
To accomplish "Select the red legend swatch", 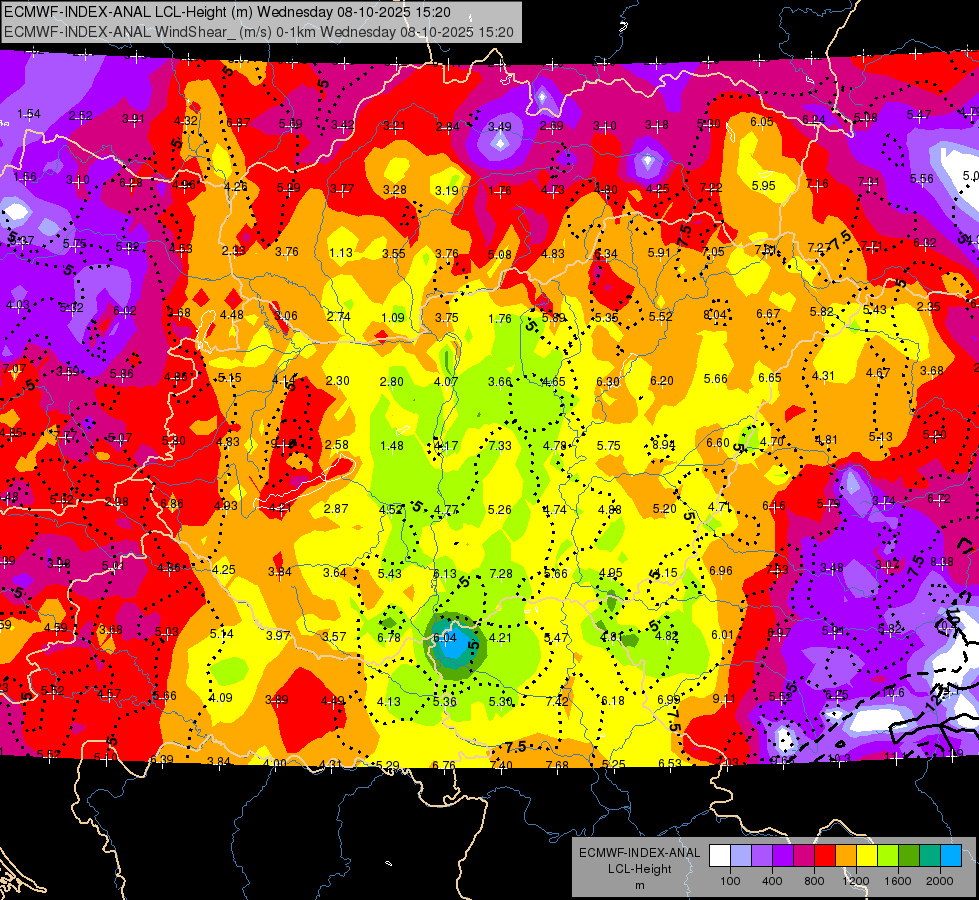I will 825,856.
